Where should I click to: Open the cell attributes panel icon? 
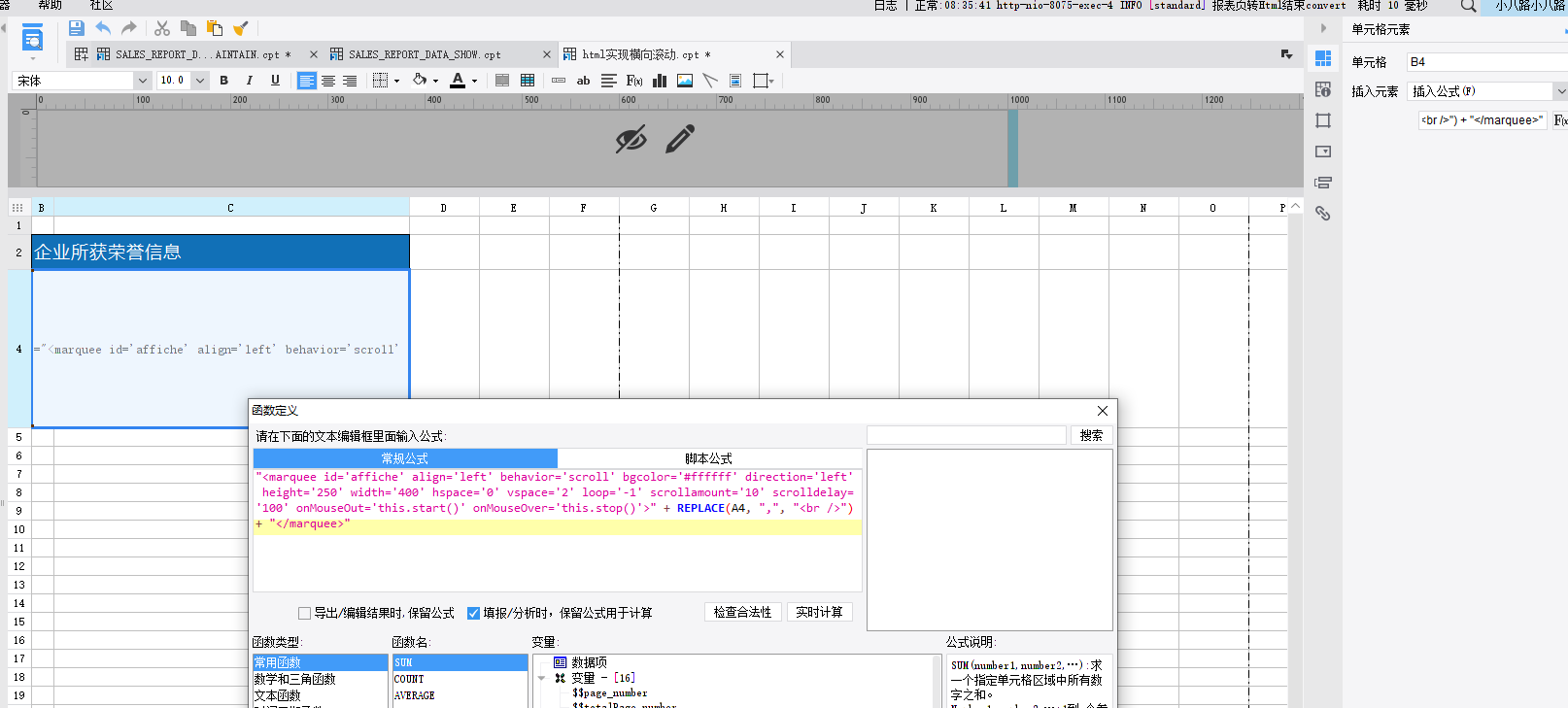pyautogui.click(x=1323, y=89)
